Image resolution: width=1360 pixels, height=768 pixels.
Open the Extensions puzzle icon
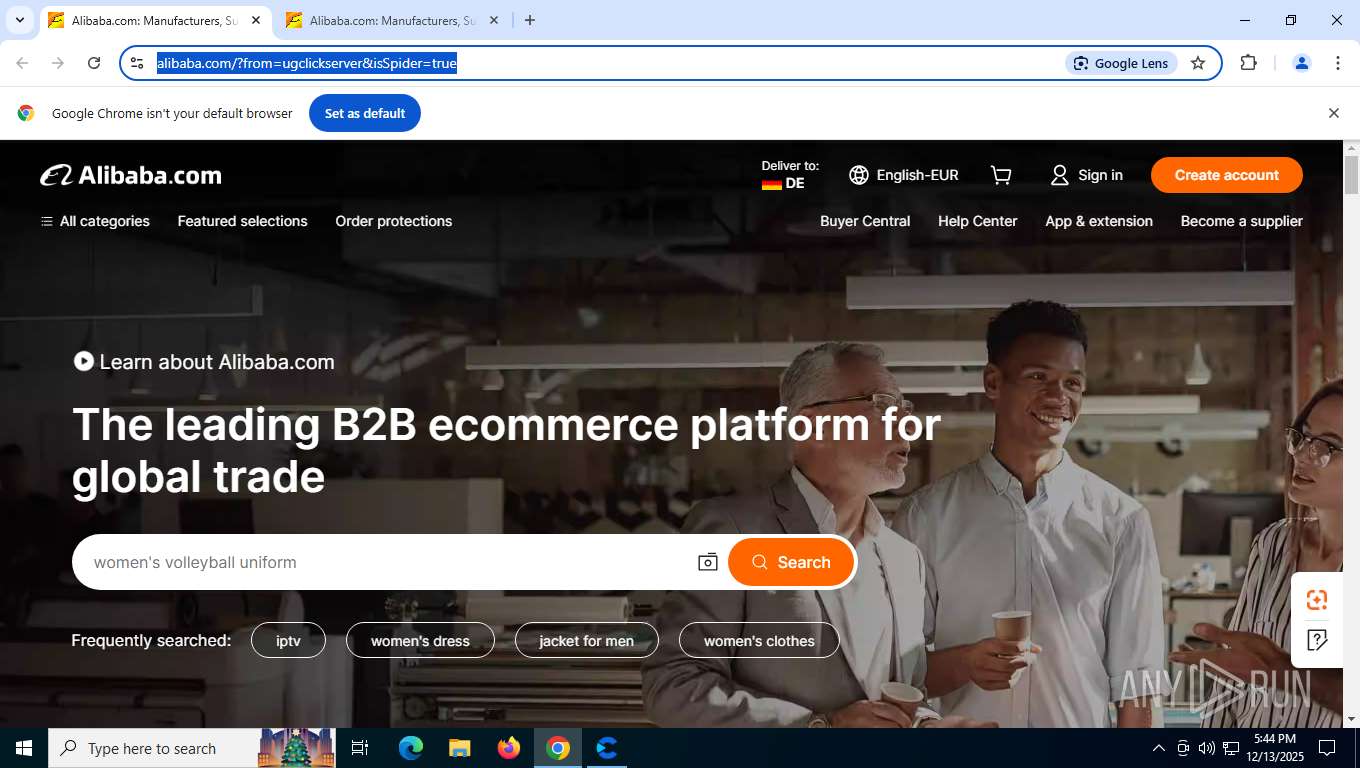[x=1248, y=63]
